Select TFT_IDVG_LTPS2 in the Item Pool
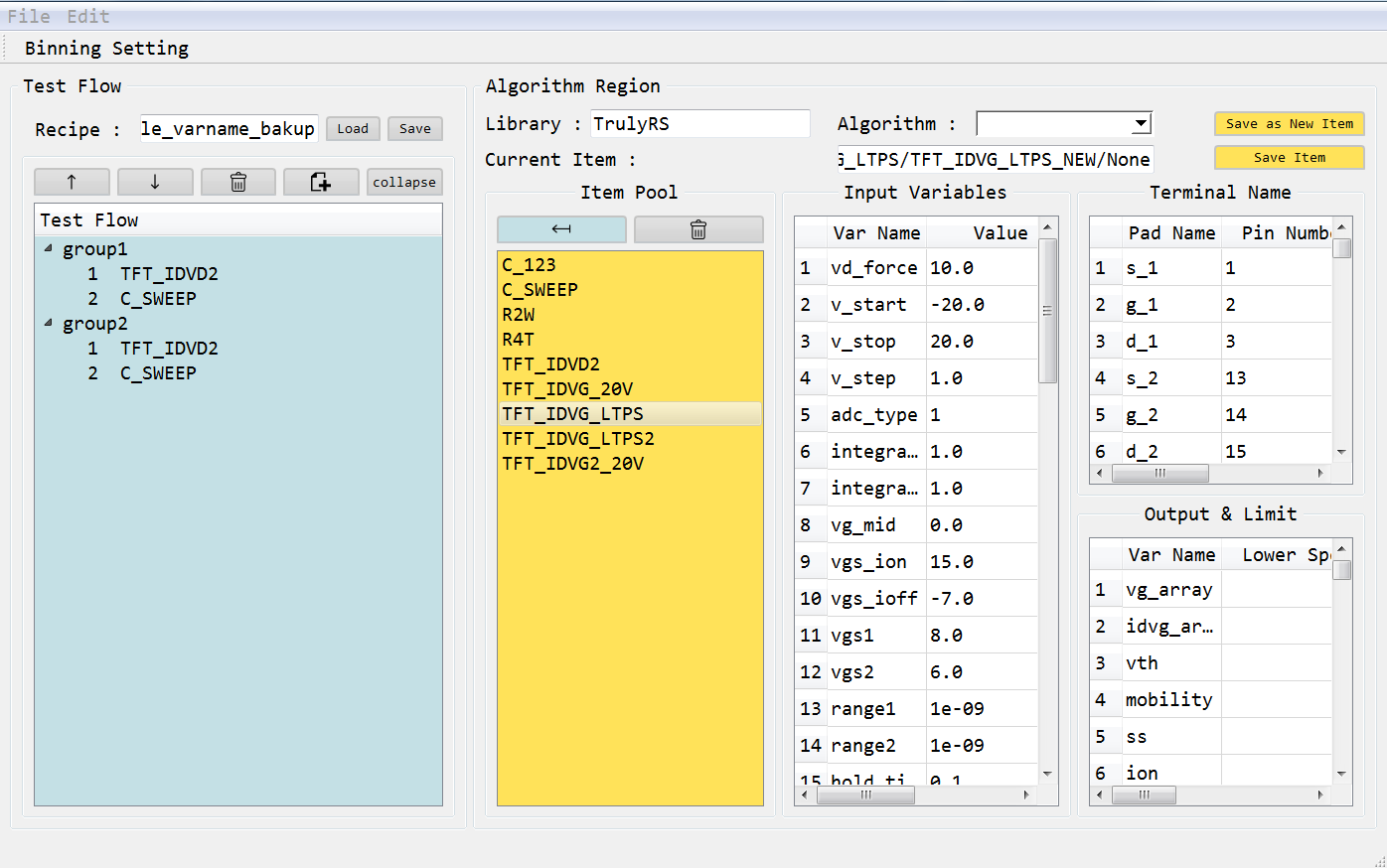Image resolution: width=1387 pixels, height=868 pixels. pos(630,439)
